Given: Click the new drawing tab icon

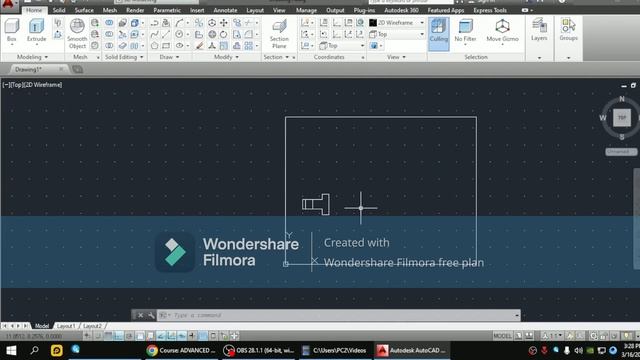Looking at the screenshot, I should coord(78,69).
